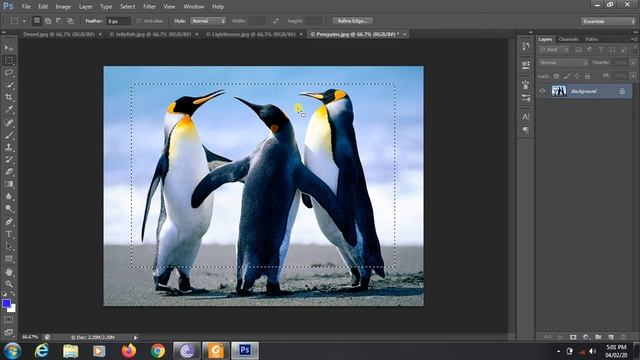Select the Rectangle shape tool

coord(9,259)
